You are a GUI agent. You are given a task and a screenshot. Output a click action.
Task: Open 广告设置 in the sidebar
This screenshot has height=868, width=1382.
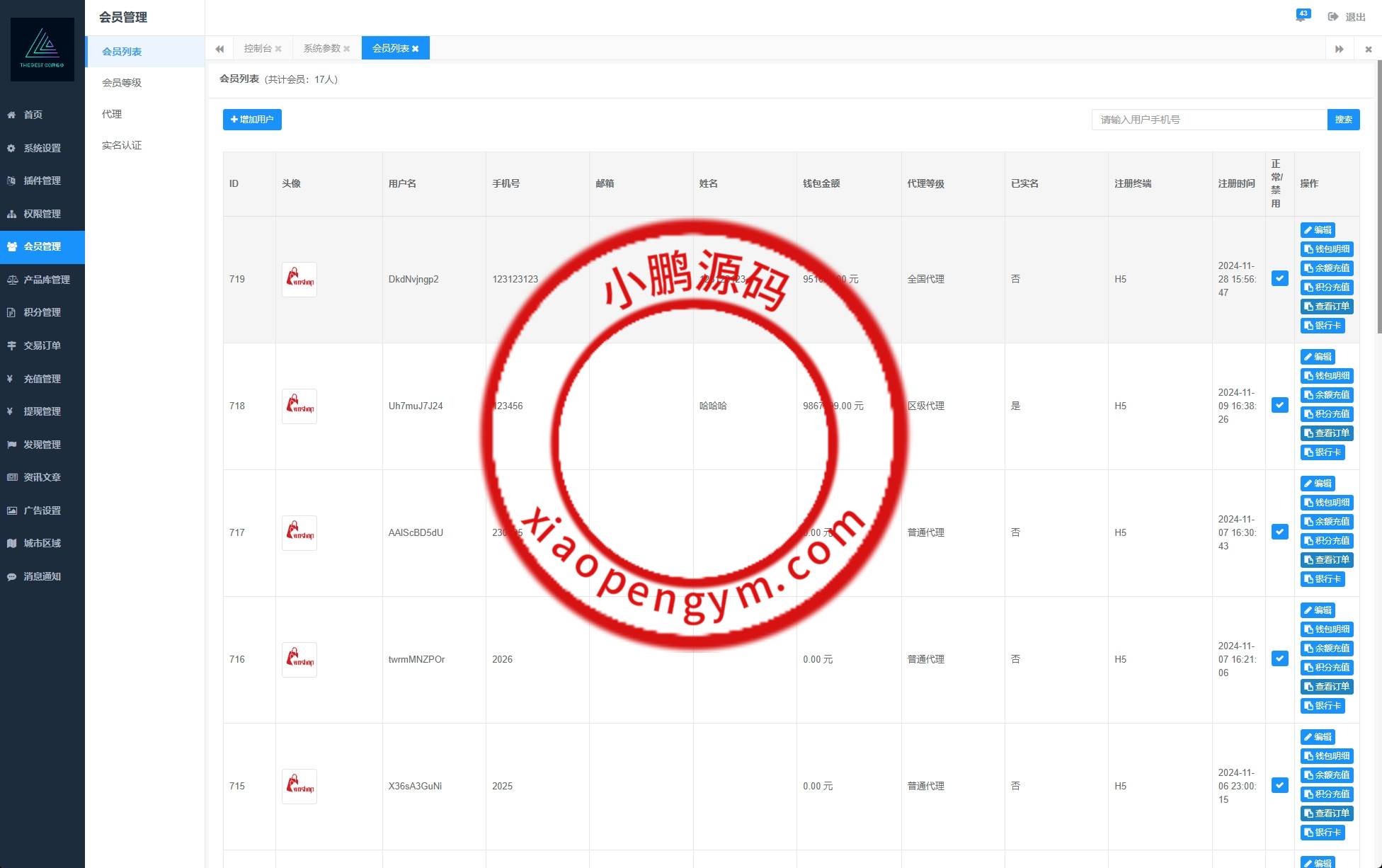point(42,510)
